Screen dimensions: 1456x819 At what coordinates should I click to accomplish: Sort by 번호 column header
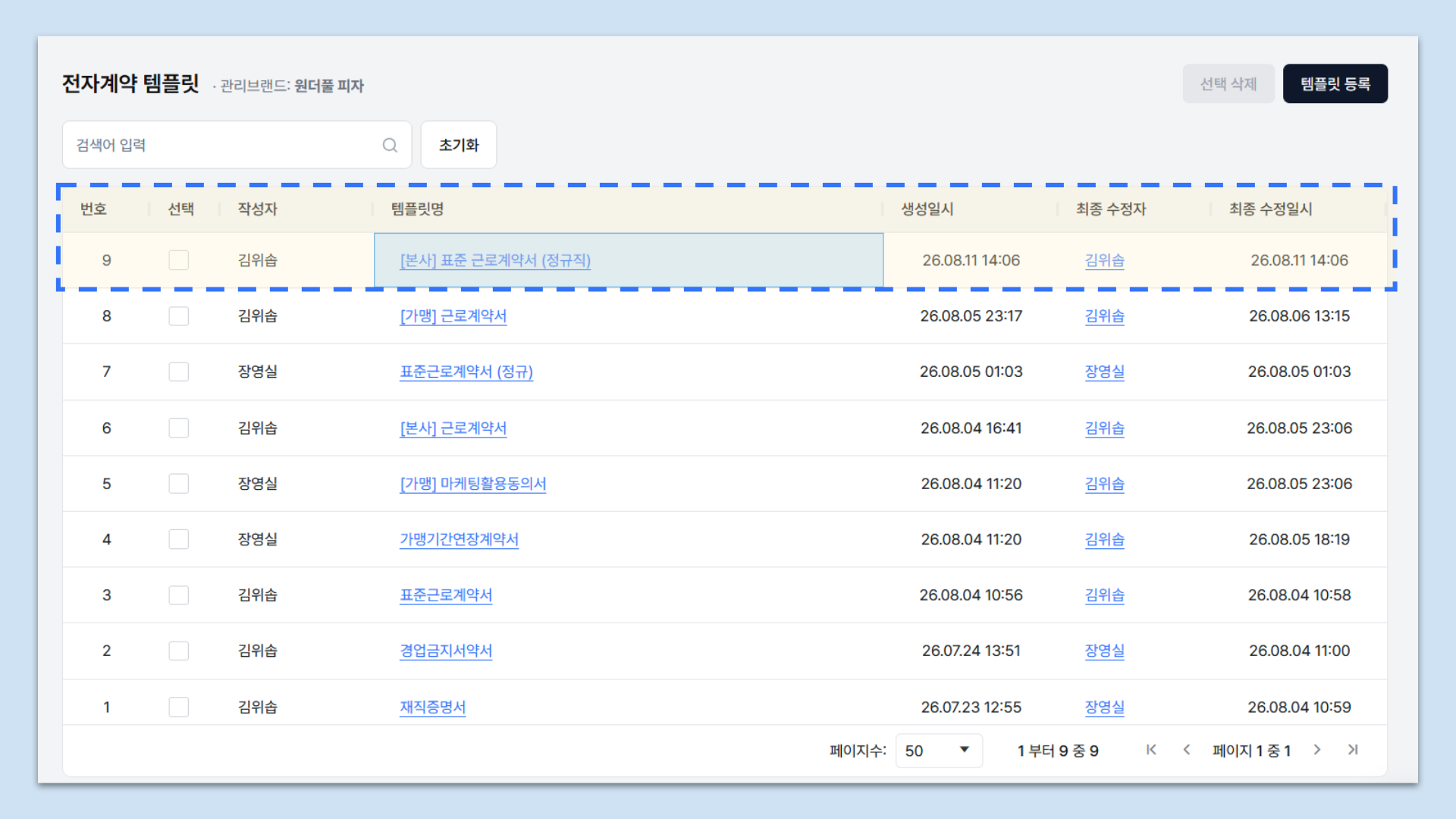(93, 209)
